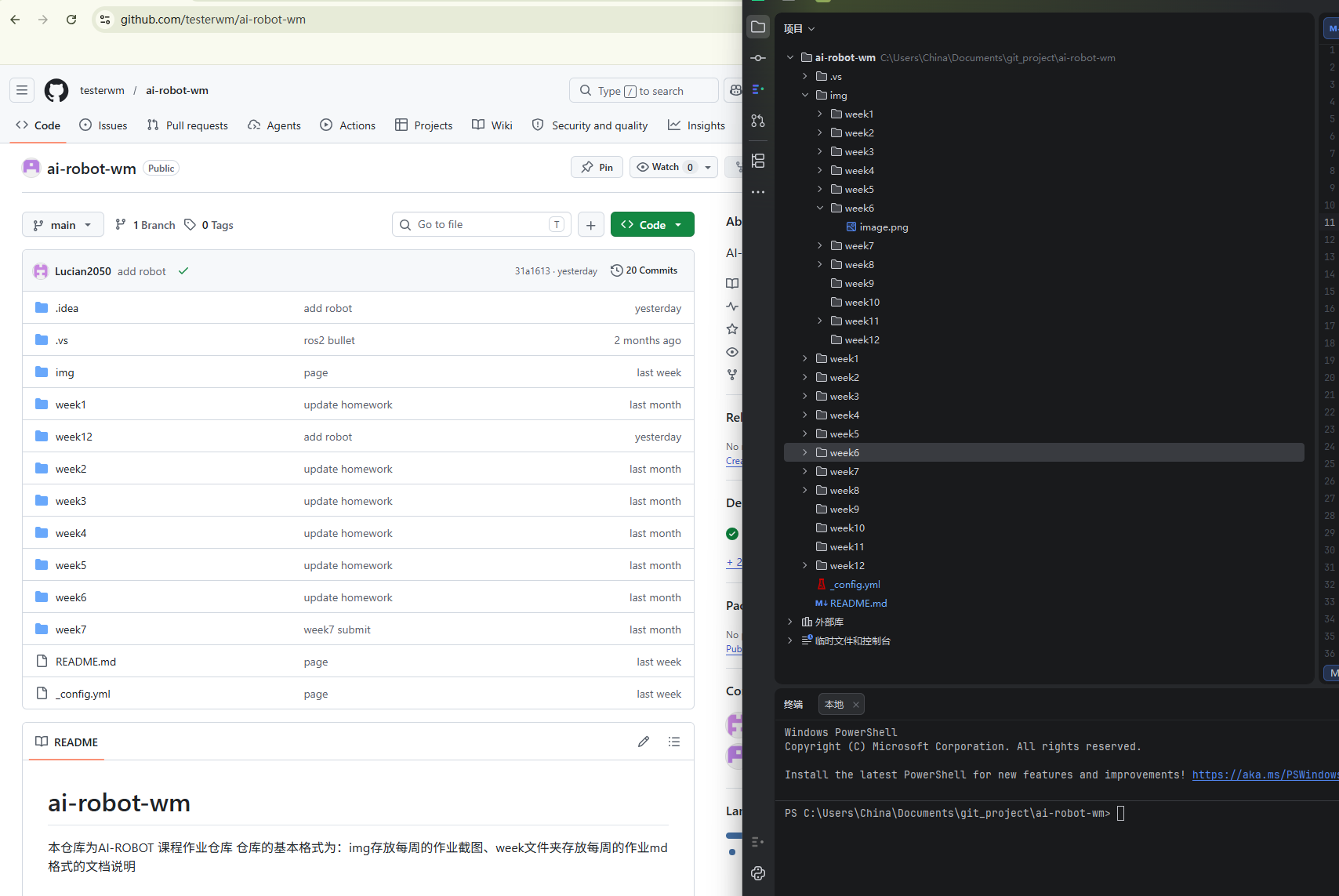Viewport: 1339px width, 896px height.
Task: Open IDE Commit tool window icon
Action: coord(758,58)
